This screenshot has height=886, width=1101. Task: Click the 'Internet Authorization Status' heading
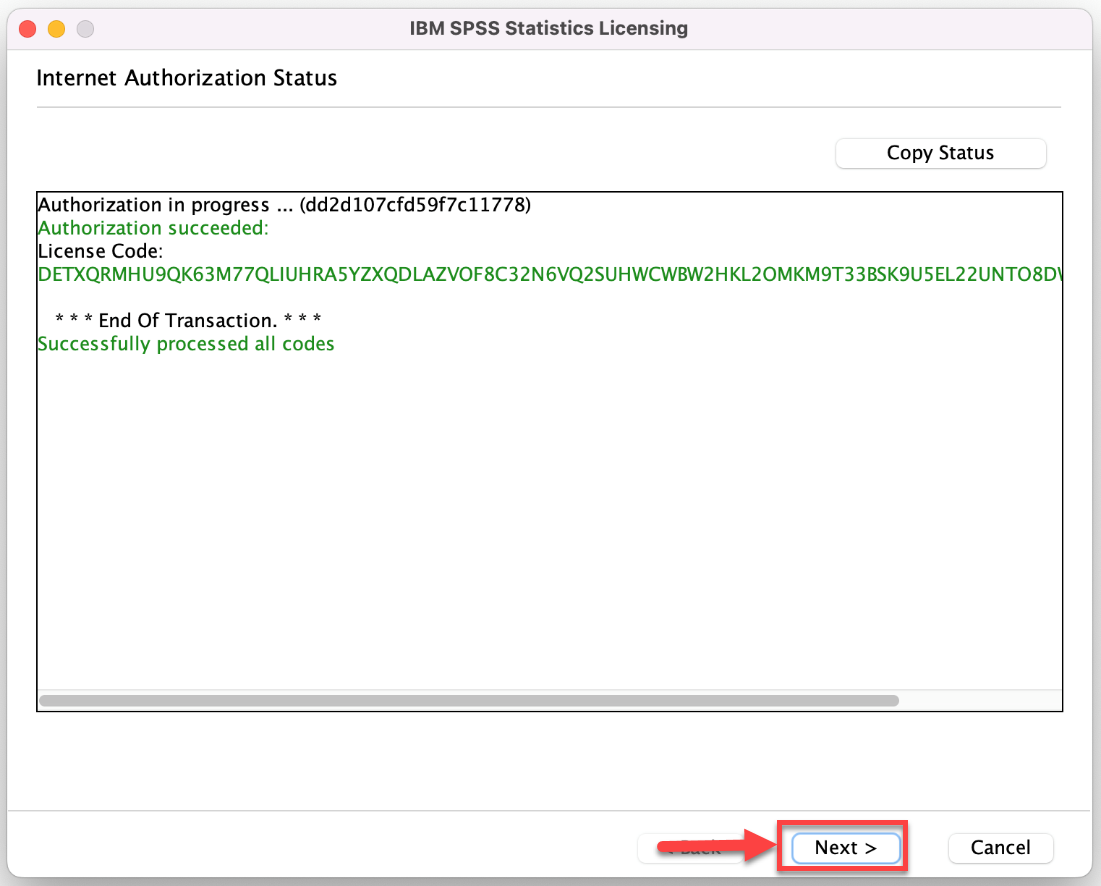click(x=187, y=77)
